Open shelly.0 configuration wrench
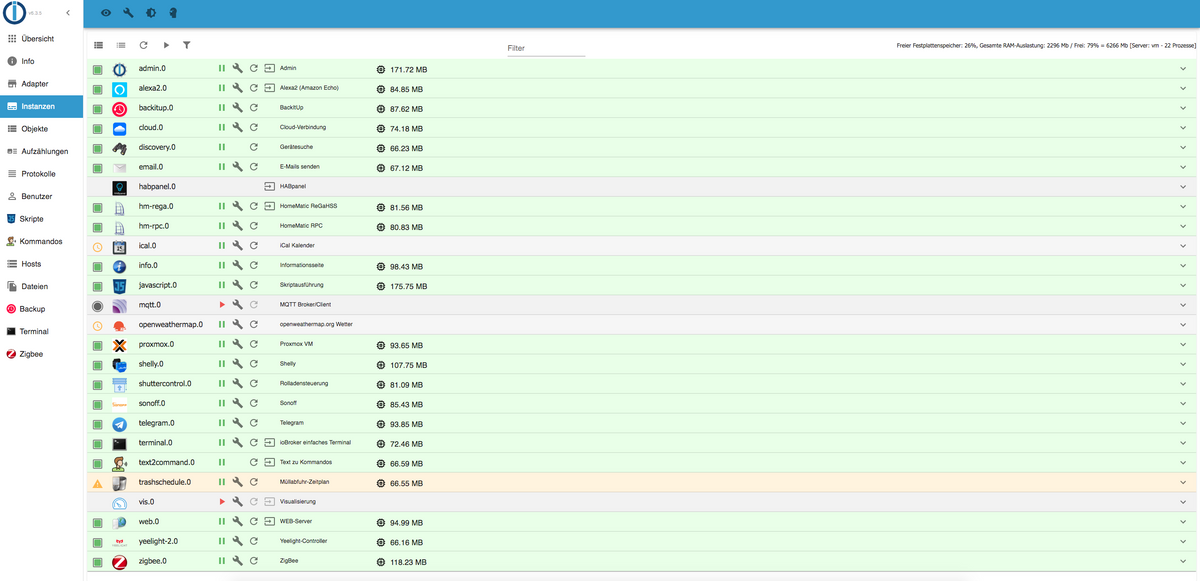1200x581 pixels. (x=238, y=364)
